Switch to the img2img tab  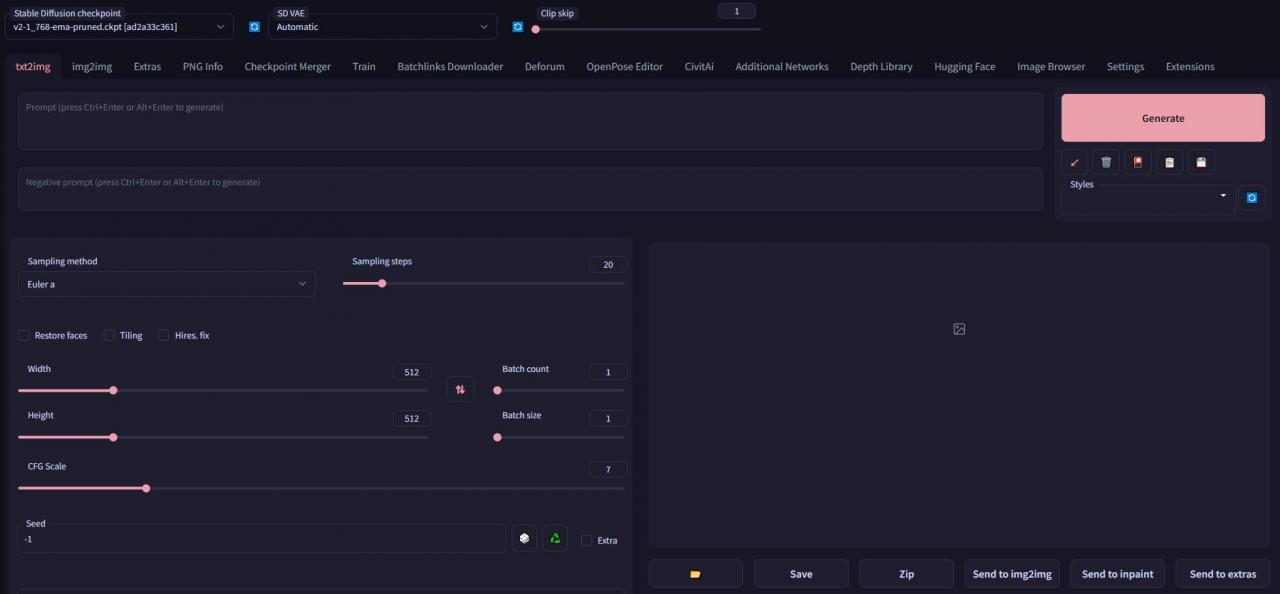[92, 66]
